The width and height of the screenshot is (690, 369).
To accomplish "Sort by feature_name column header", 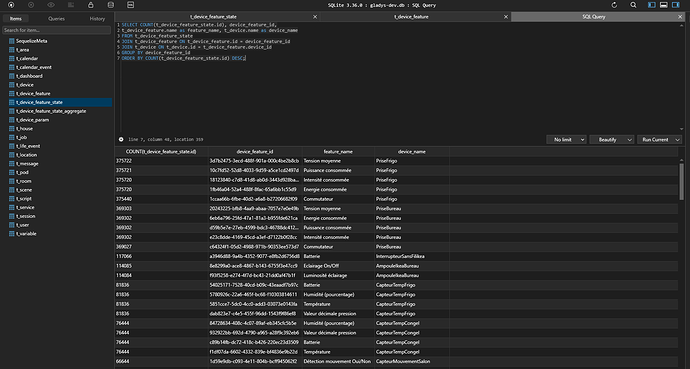I will (x=338, y=152).
